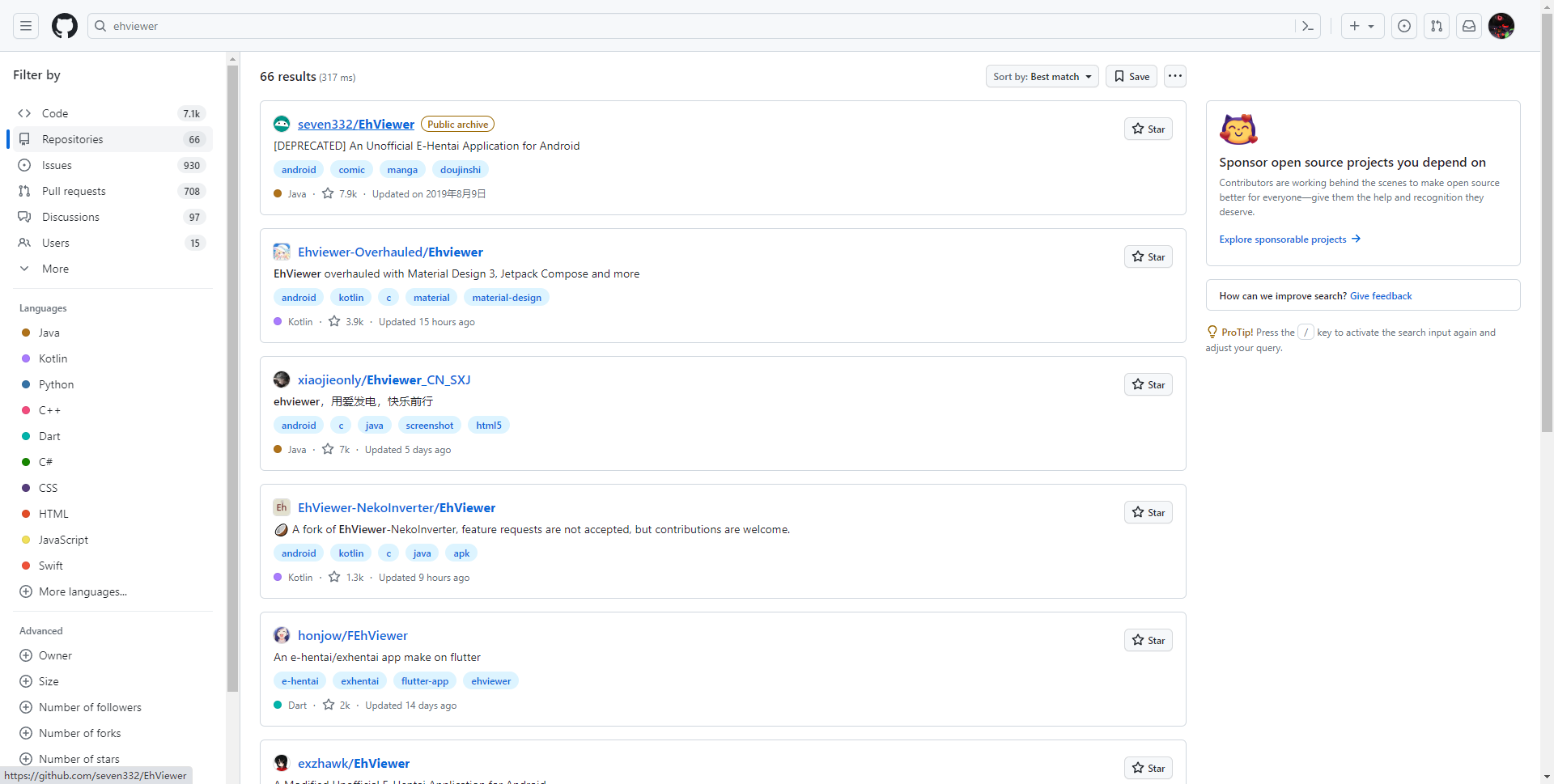Filter results by Discussions
The height and width of the screenshot is (784, 1554).
(113, 217)
